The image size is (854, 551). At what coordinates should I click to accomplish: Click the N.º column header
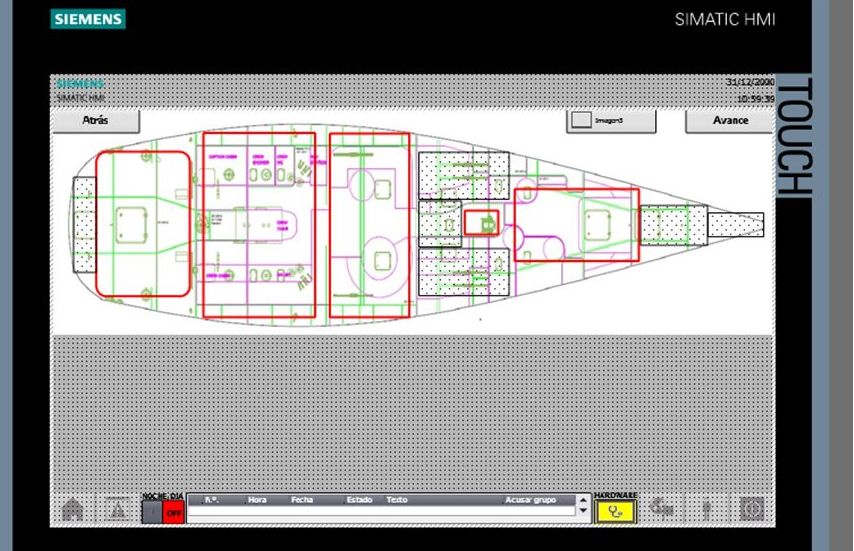(211, 500)
